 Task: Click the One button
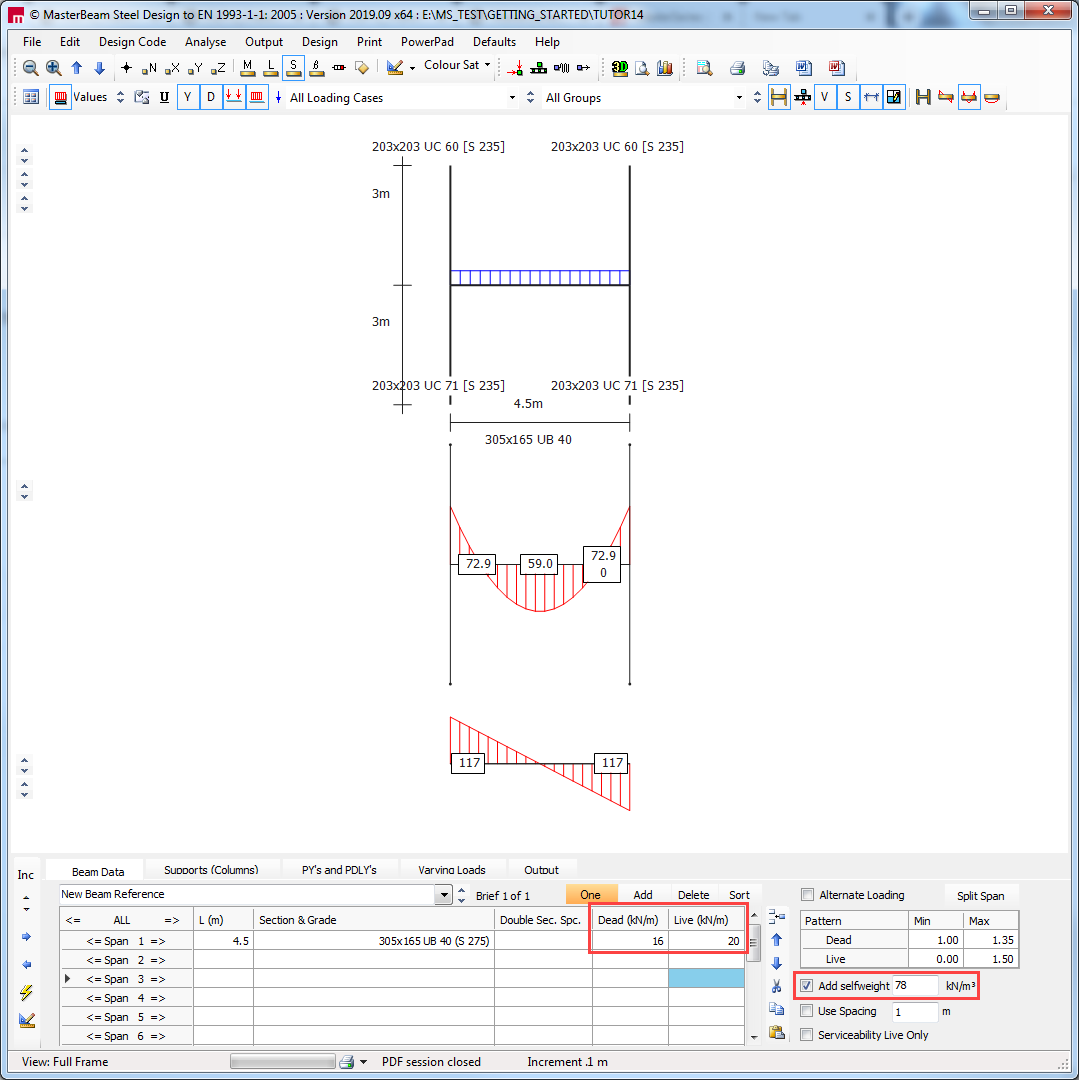590,895
